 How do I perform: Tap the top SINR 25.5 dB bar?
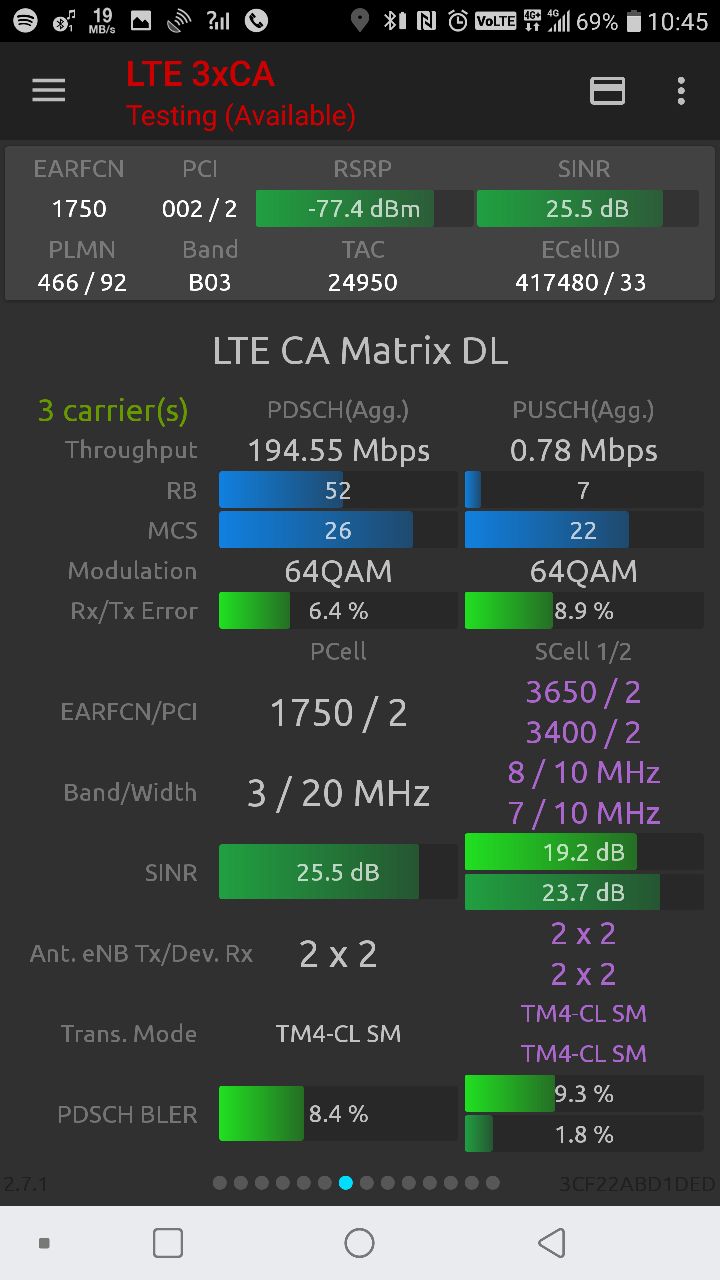click(x=587, y=209)
